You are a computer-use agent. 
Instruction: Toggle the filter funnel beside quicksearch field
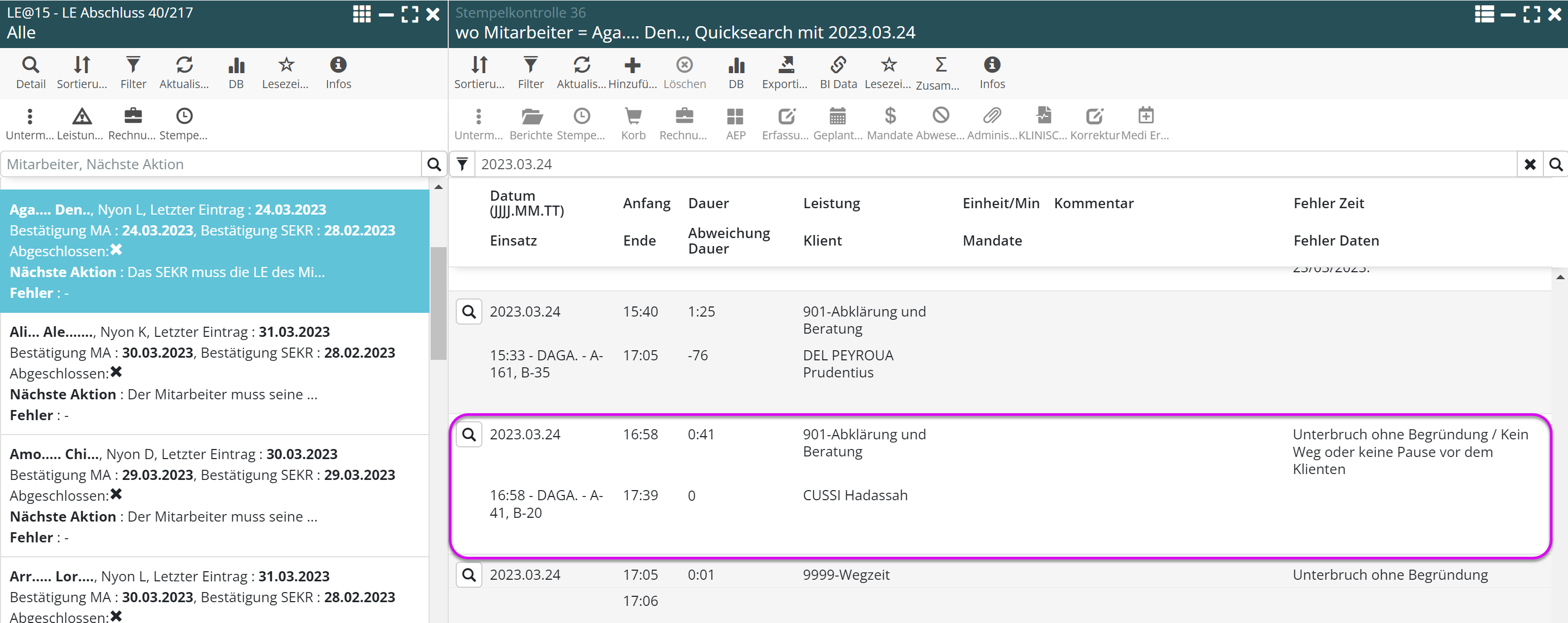click(x=463, y=164)
